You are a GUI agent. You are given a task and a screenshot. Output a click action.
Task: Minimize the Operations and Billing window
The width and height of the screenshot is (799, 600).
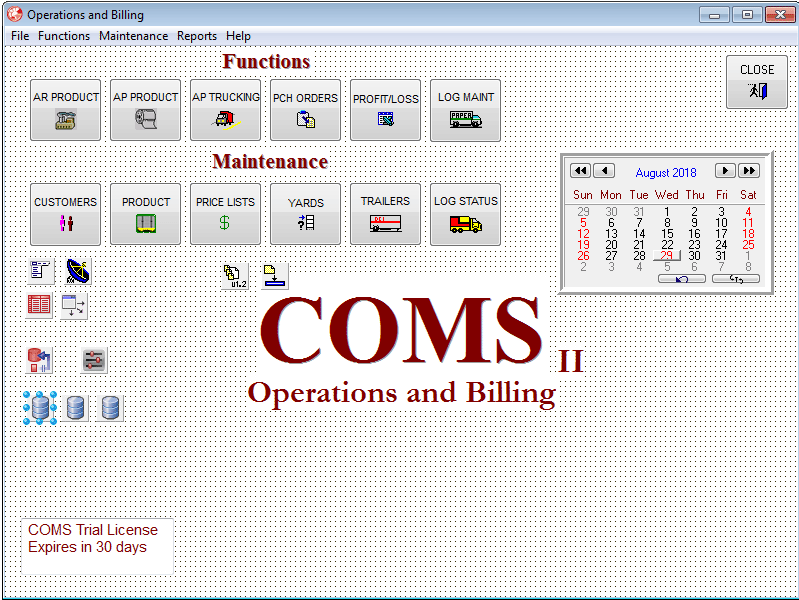click(714, 15)
